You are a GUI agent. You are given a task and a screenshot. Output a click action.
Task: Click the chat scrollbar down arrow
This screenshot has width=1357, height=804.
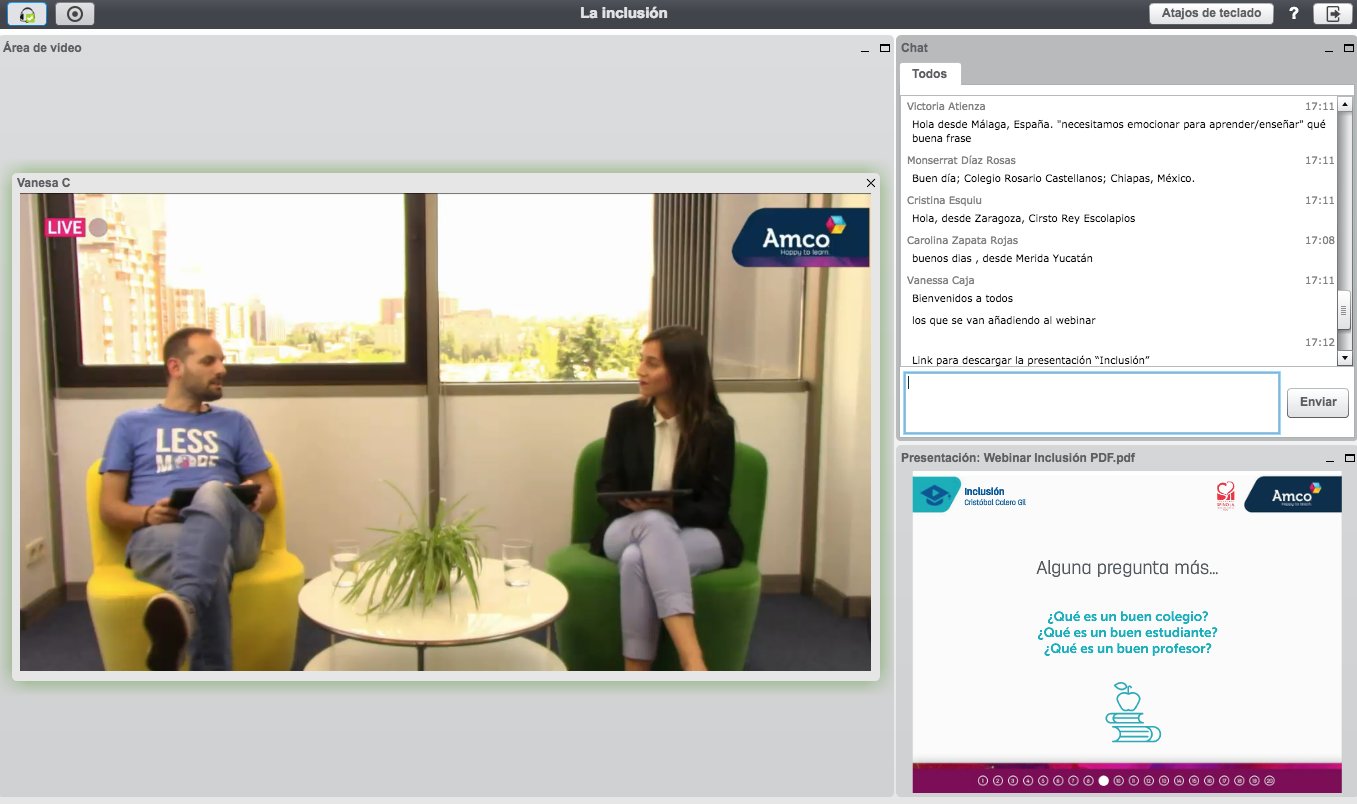pyautogui.click(x=1344, y=358)
